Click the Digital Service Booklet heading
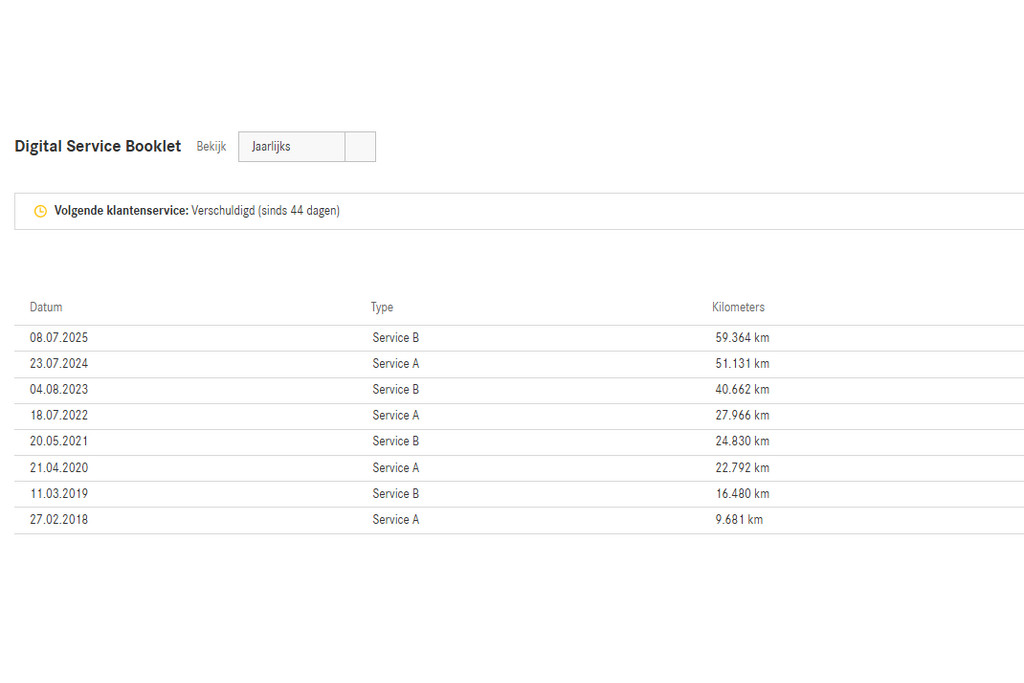Viewport: 1024px width, 683px height. tap(98, 146)
